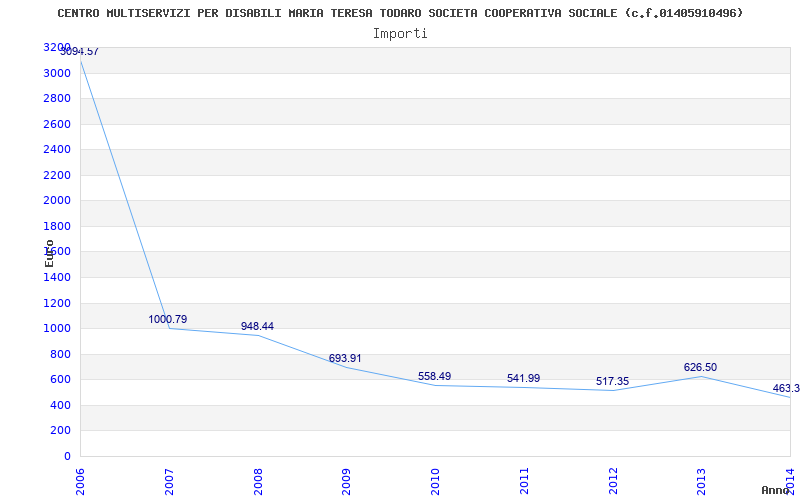Select the 2013 year tick label
The height and width of the screenshot is (500, 800).
coord(701,480)
